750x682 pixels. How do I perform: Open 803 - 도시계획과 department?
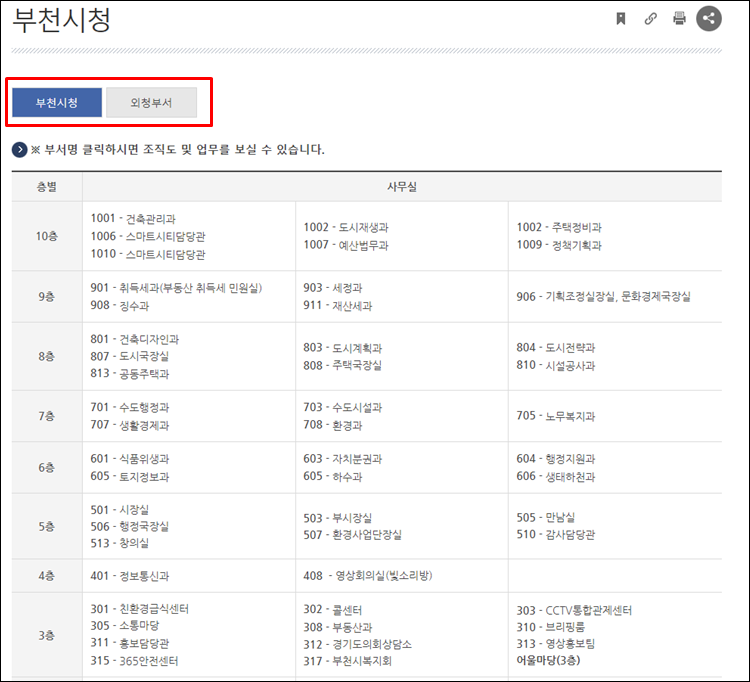[342, 348]
